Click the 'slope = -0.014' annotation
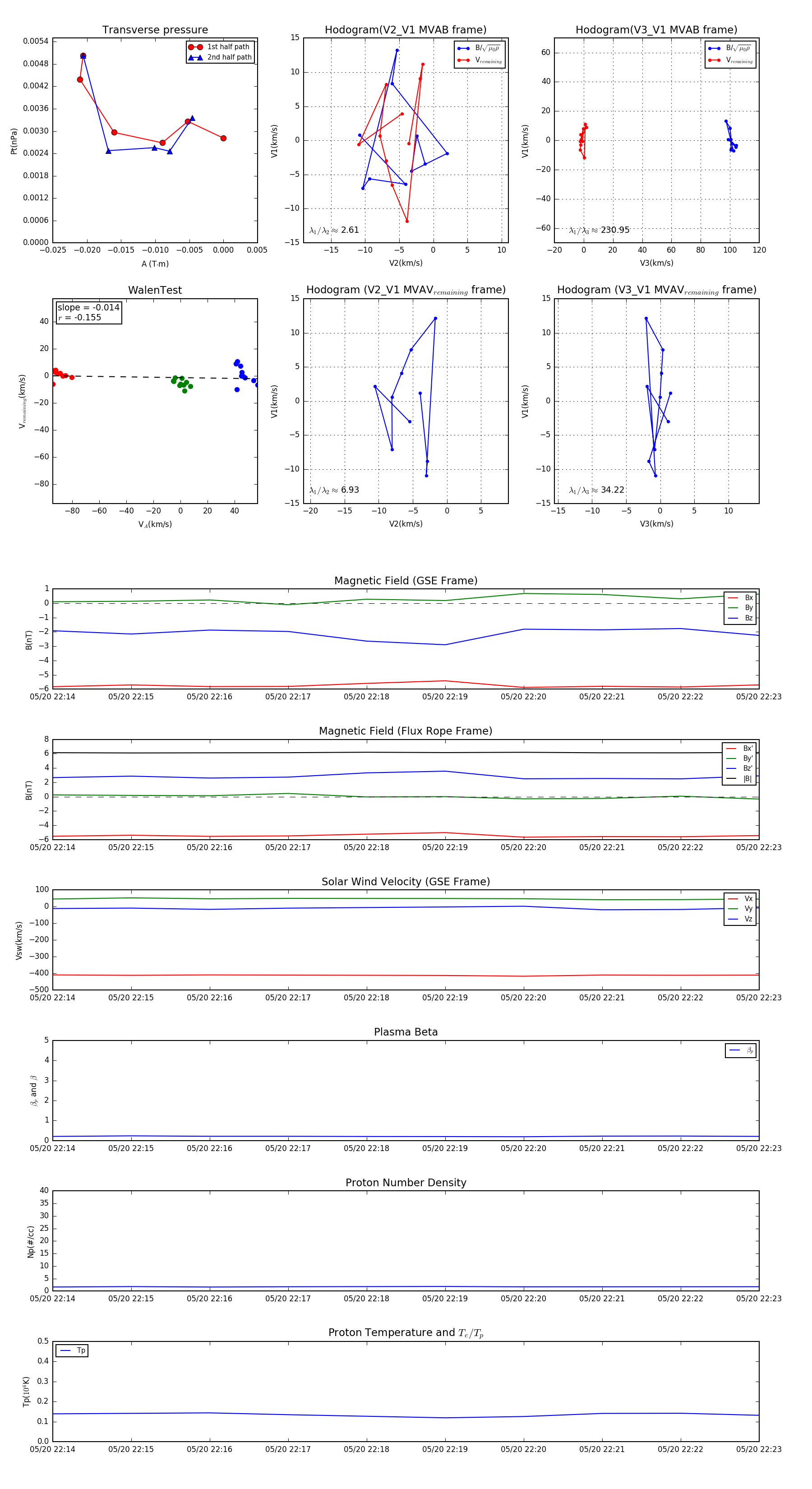The width and height of the screenshot is (812, 1489). [88, 308]
